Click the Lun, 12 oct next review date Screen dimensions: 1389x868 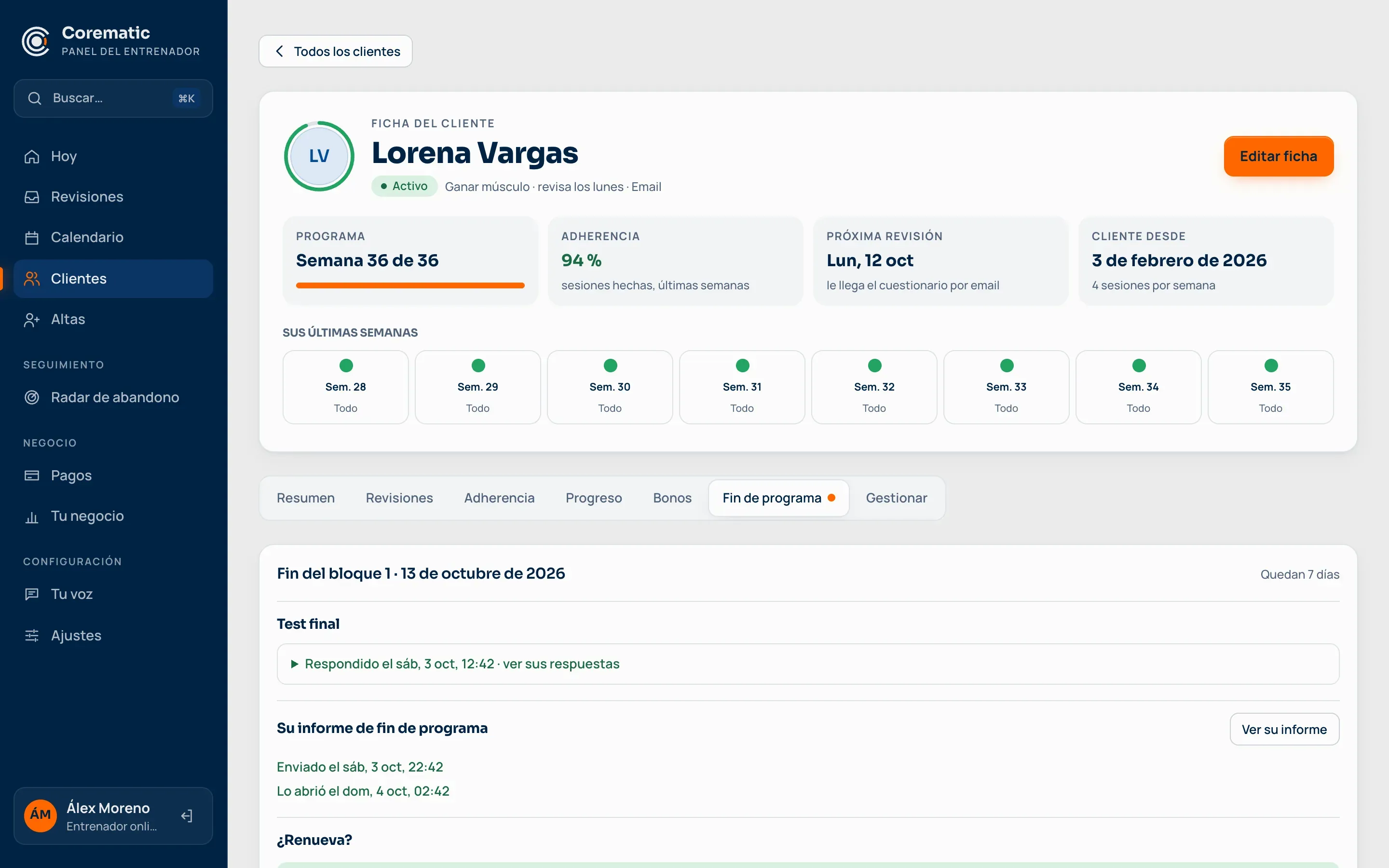pyautogui.click(x=870, y=260)
